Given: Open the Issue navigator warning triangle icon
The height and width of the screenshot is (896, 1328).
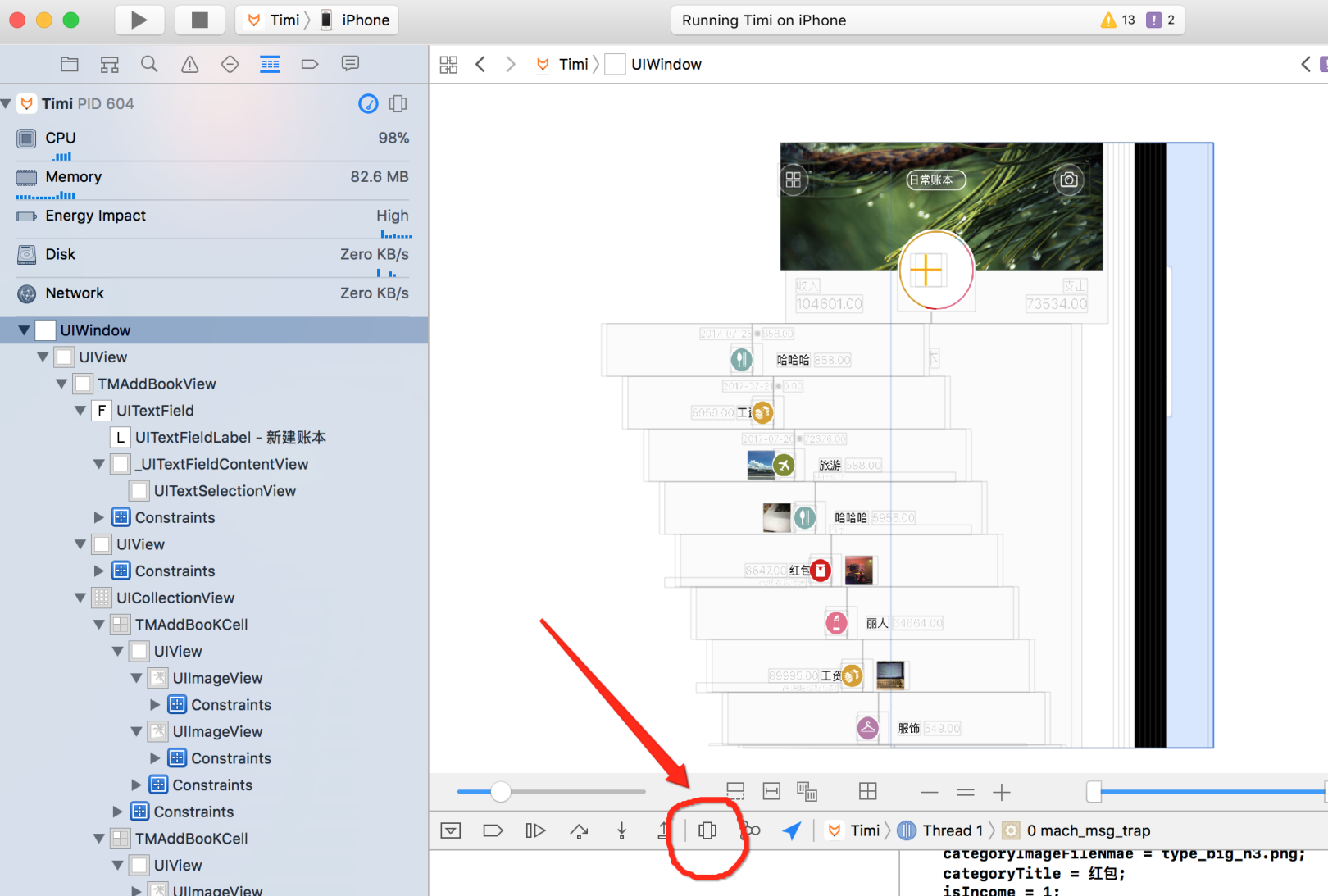Looking at the screenshot, I should point(189,63).
